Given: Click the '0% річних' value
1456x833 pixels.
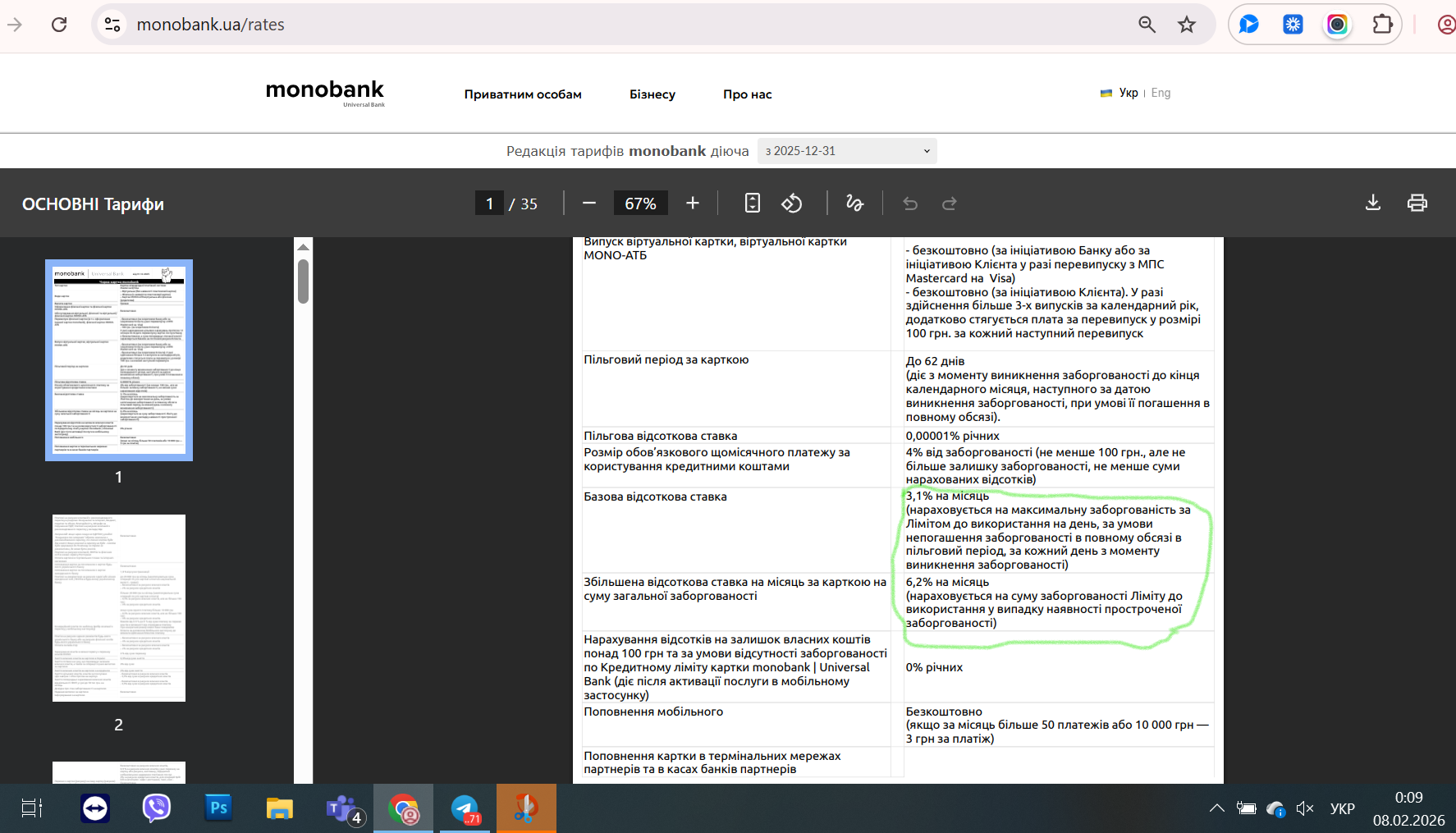Looking at the screenshot, I should [x=934, y=667].
